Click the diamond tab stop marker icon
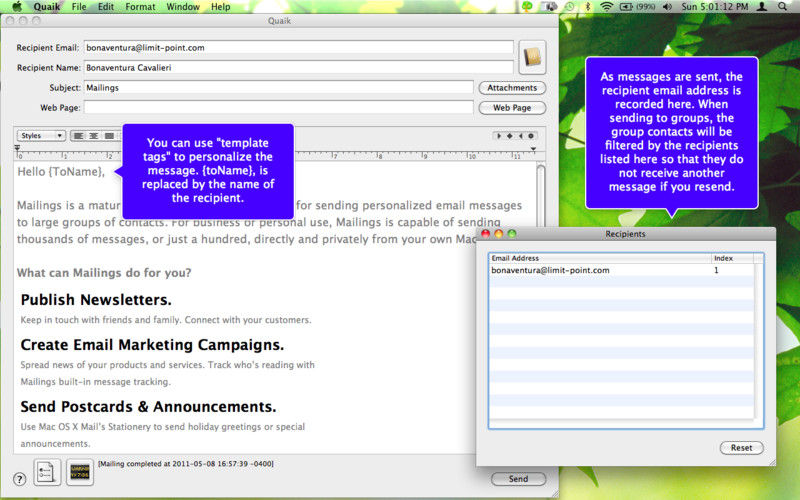This screenshot has width=800, height=500. 509,136
